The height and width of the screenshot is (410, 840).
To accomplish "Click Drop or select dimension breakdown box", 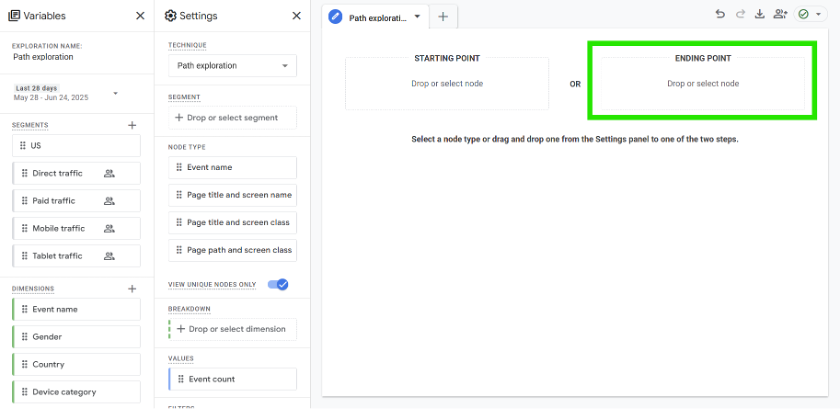I will click(x=232, y=329).
